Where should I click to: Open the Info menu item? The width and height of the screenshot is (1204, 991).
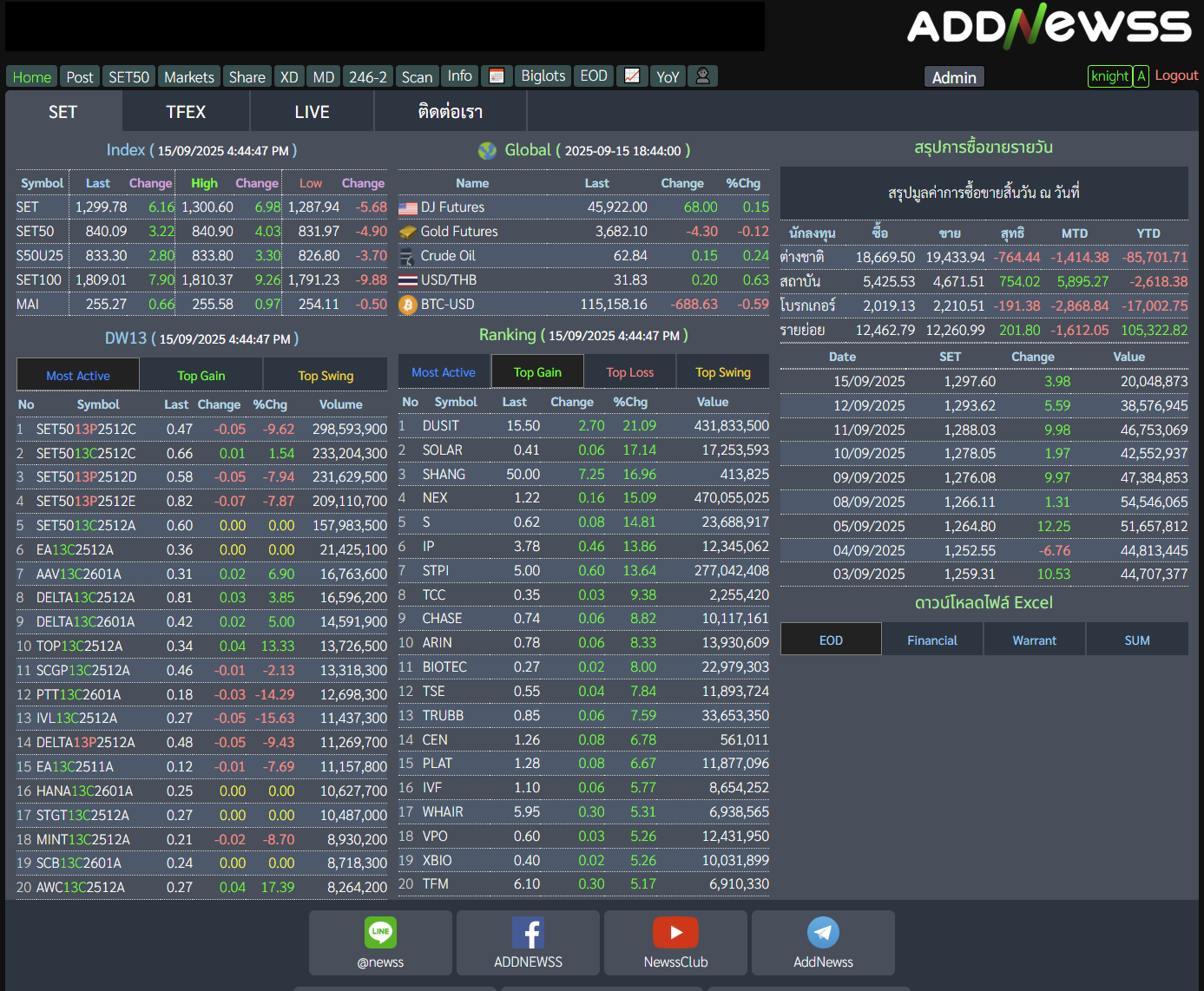(x=460, y=76)
